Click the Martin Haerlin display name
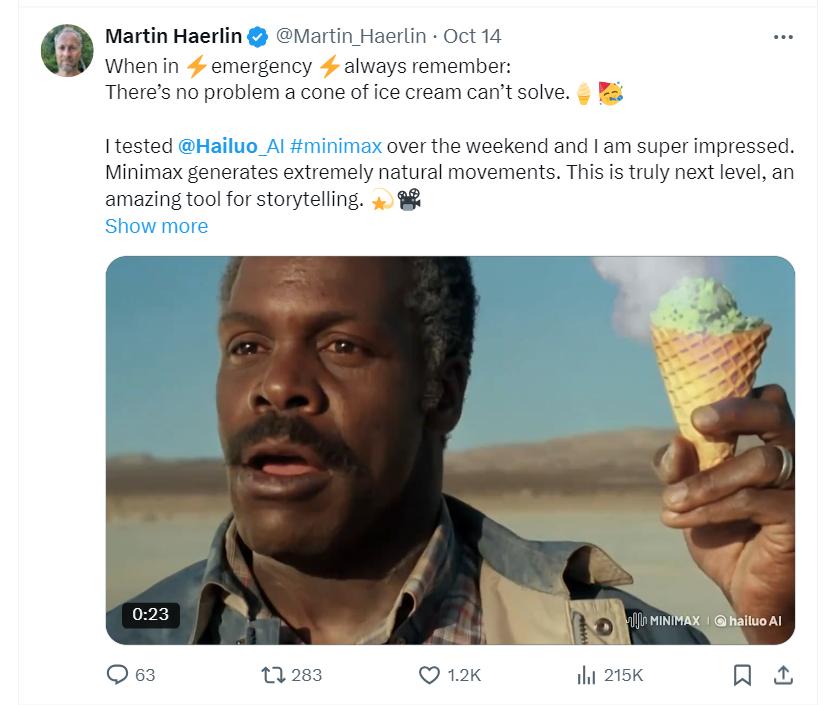The width and height of the screenshot is (840, 705). click(173, 36)
